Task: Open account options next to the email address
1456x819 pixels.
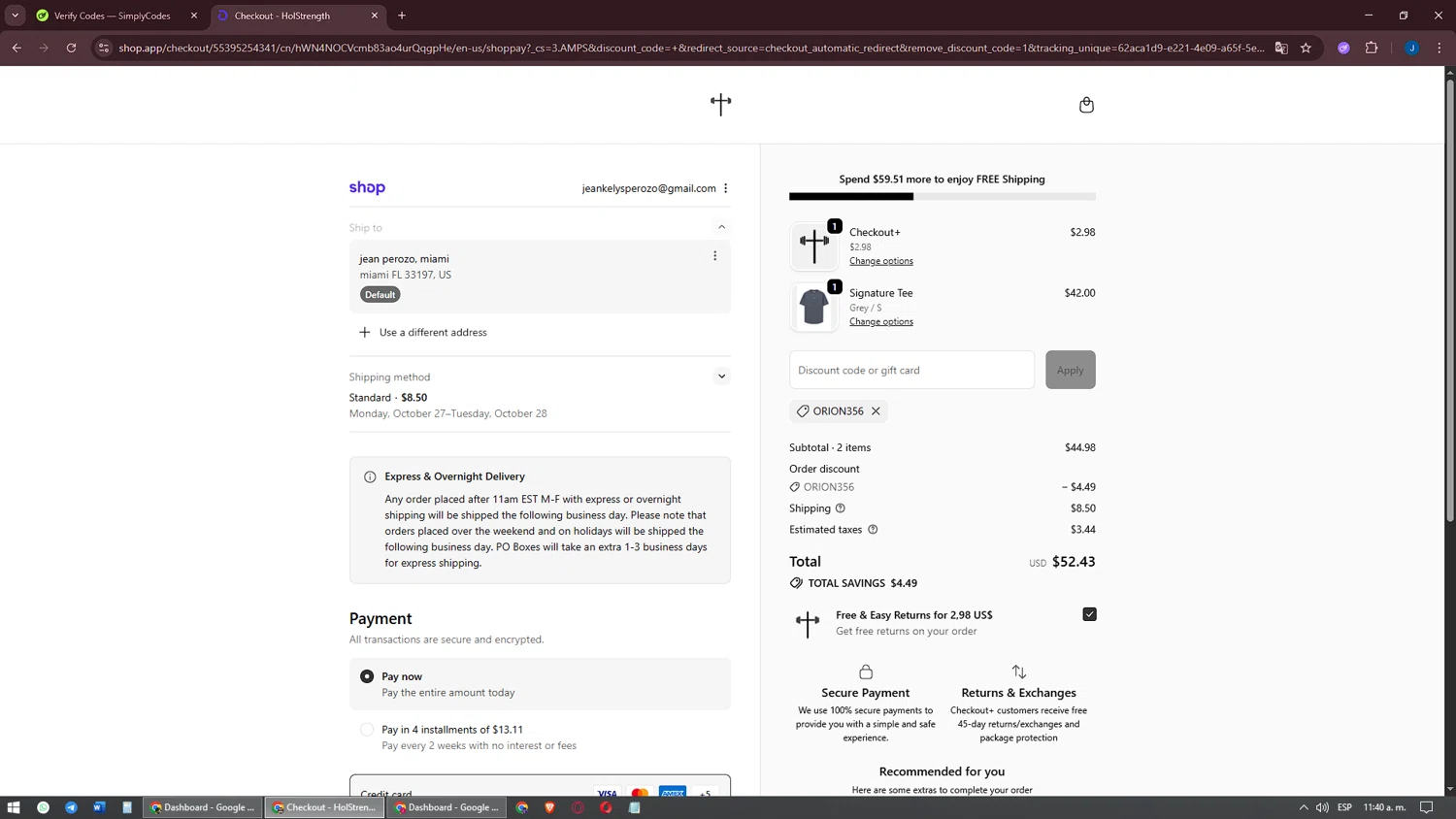Action: pyautogui.click(x=726, y=188)
